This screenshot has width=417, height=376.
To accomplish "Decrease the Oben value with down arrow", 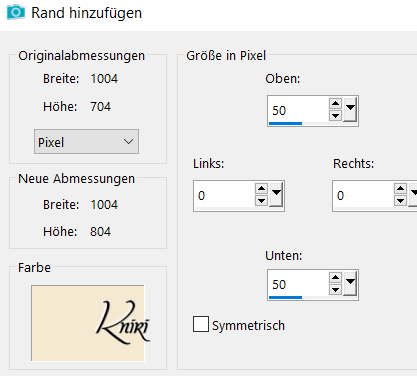I will click(x=335, y=116).
